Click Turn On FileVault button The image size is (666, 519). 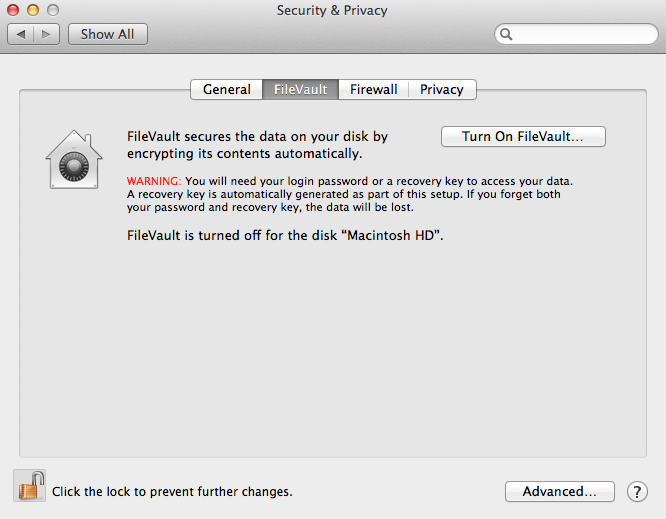pyautogui.click(x=523, y=136)
